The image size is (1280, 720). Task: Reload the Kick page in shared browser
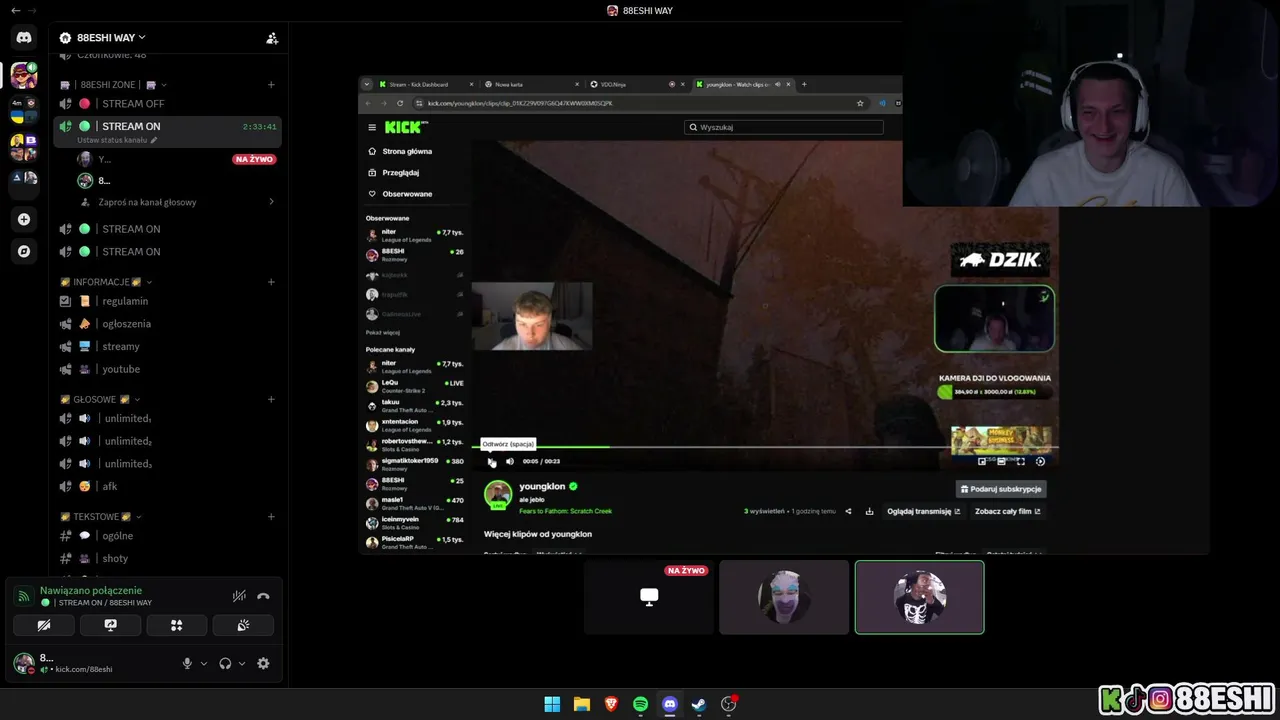(x=400, y=103)
